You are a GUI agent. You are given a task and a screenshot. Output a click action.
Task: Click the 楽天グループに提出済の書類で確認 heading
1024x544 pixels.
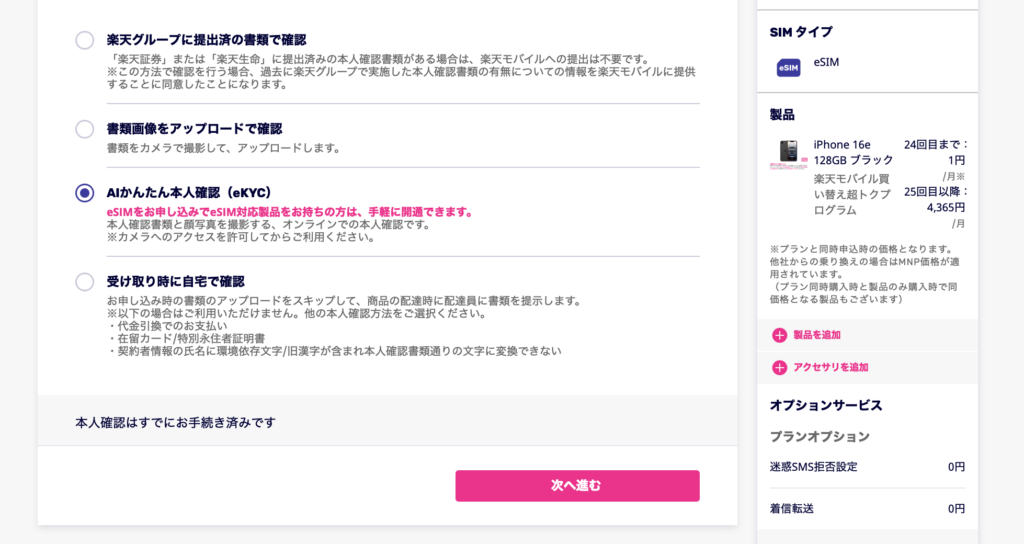click(x=206, y=40)
